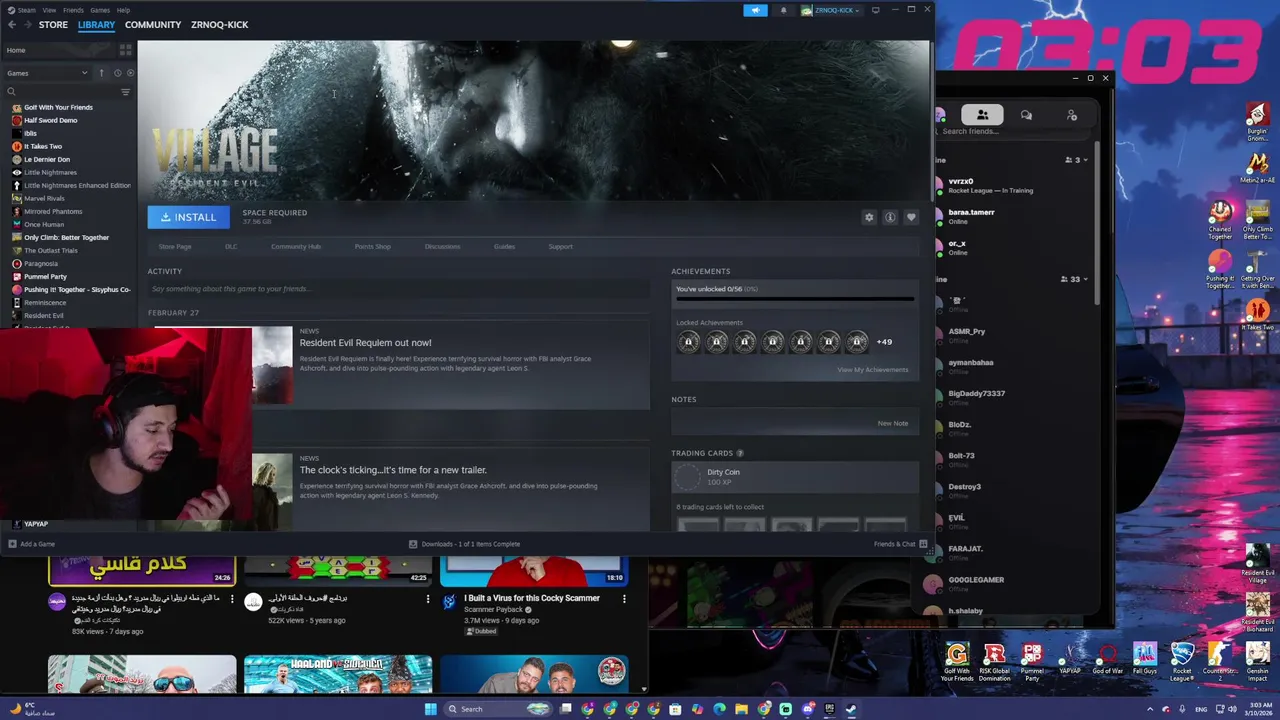Open options menu for Cocky Scammer video
The image size is (1280, 720).
624,599
